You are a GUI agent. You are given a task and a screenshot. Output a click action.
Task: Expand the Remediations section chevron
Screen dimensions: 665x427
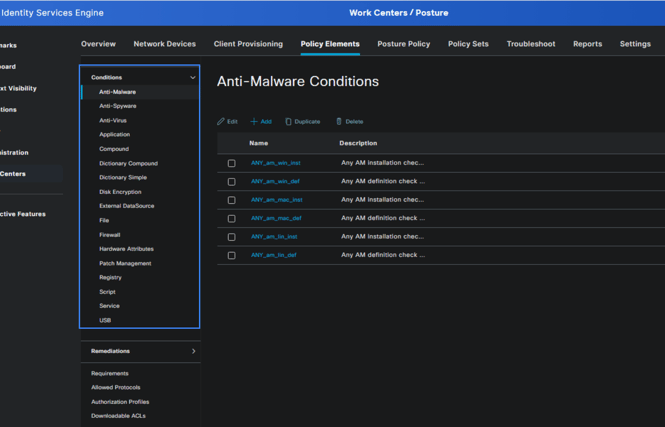pyautogui.click(x=193, y=351)
